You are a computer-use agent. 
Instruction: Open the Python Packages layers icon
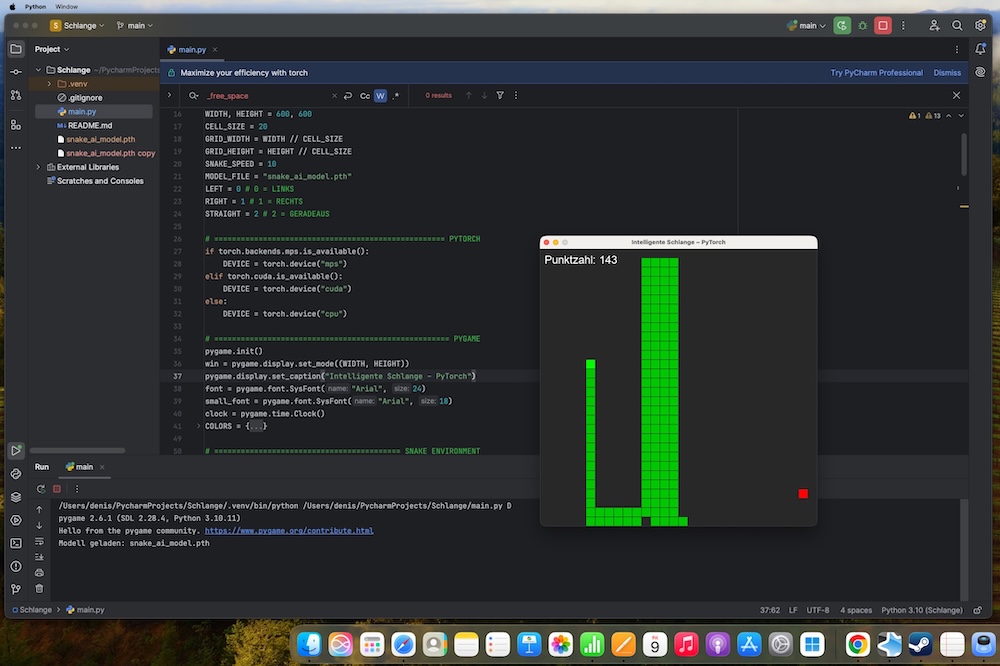coord(16,497)
